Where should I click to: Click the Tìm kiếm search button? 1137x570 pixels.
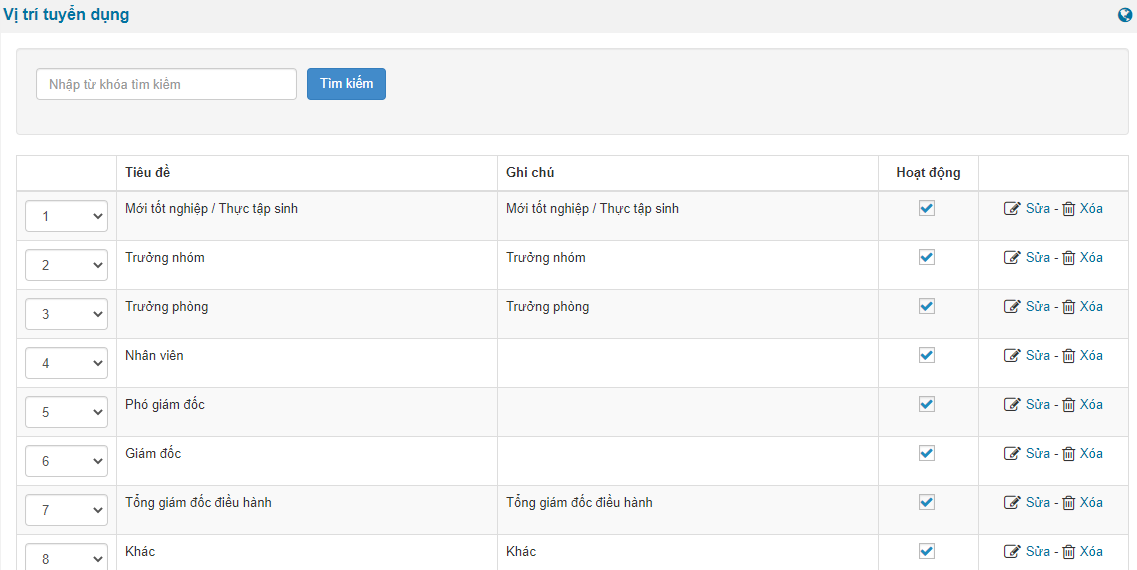(347, 84)
